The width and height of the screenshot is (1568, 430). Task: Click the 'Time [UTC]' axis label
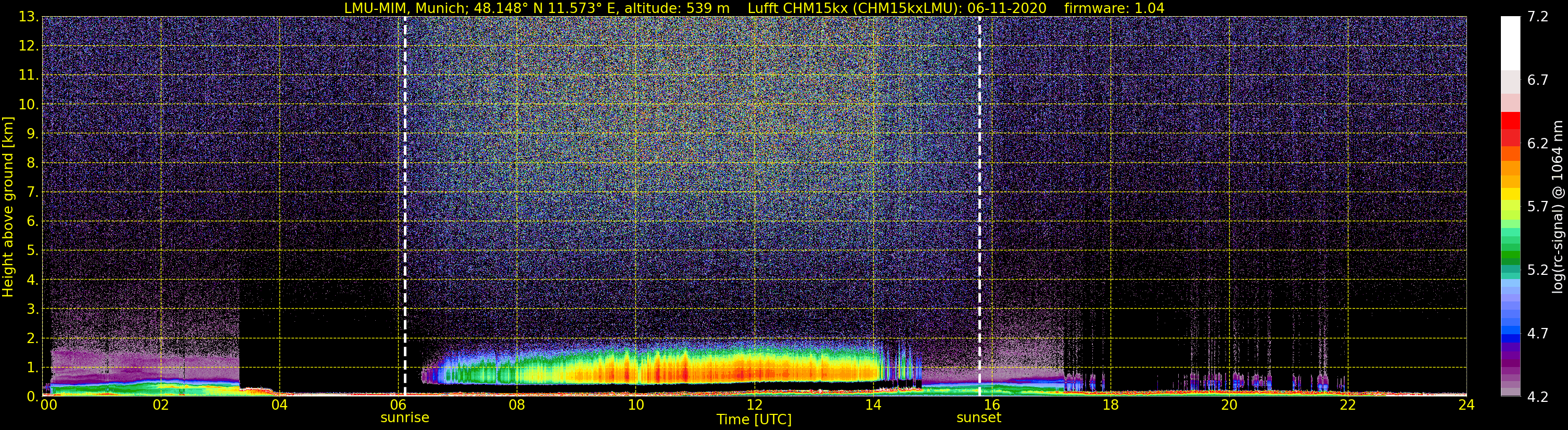[754, 420]
